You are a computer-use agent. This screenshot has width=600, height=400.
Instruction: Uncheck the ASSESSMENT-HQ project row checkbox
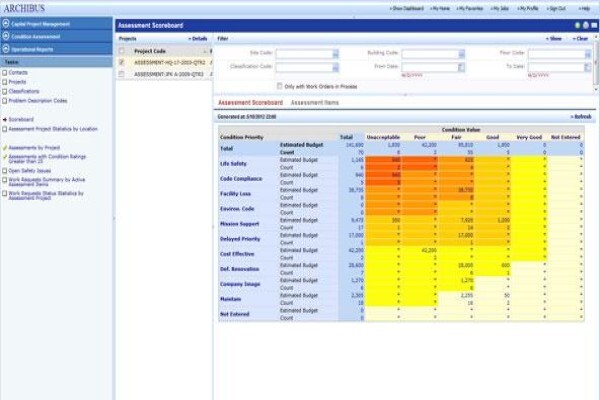(x=122, y=62)
